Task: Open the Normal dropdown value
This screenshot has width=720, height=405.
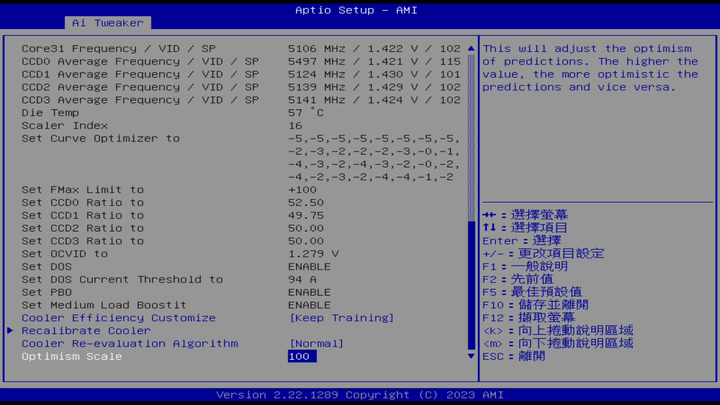Action: click(x=316, y=343)
